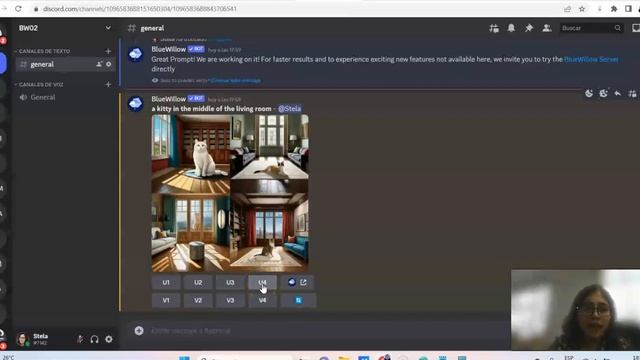
Task: Open weather widget on taskbar
Action: pos(9,358)
